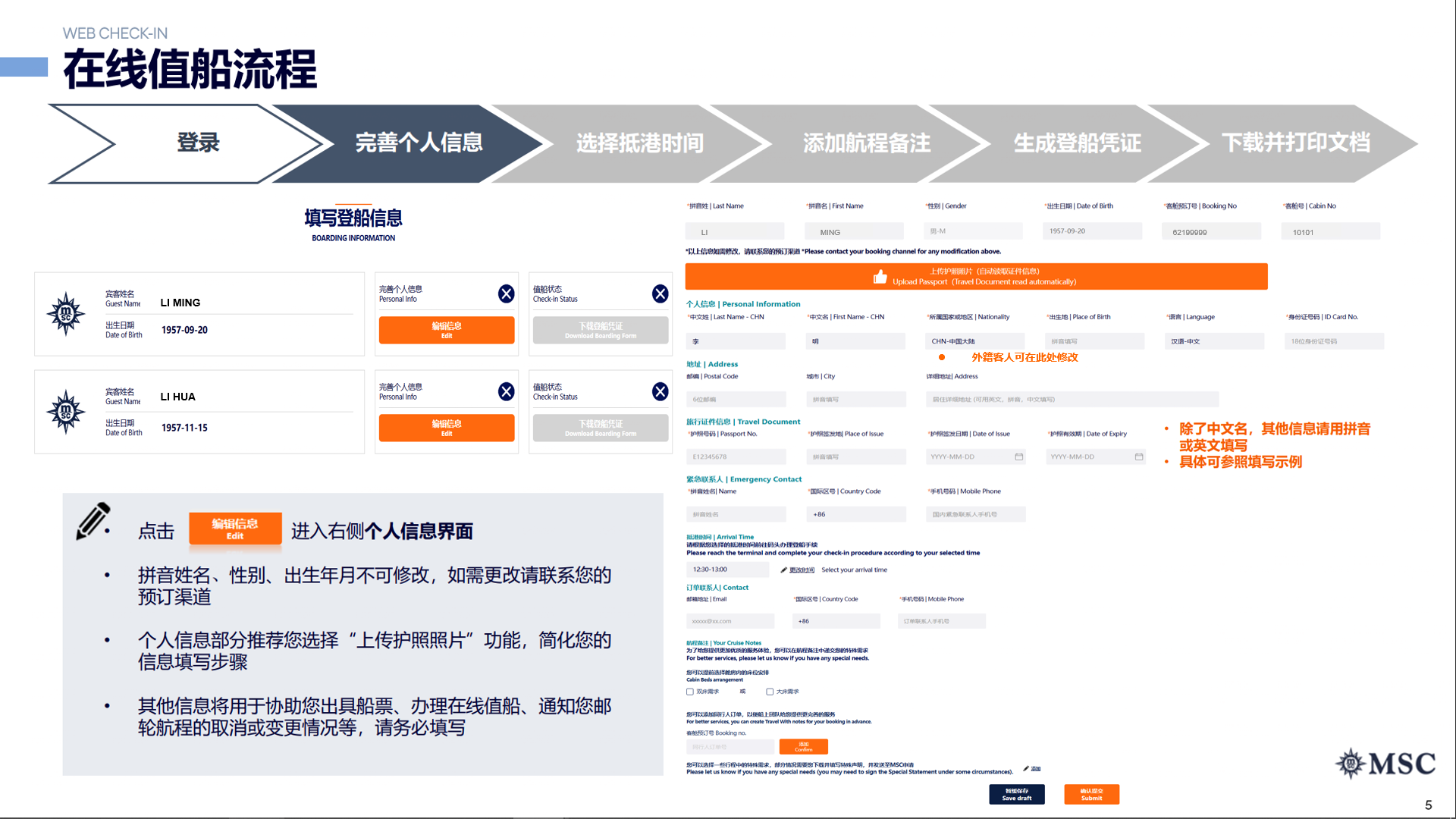Click the orange Submit button
This screenshot has height=819, width=1456.
pyautogui.click(x=1091, y=794)
